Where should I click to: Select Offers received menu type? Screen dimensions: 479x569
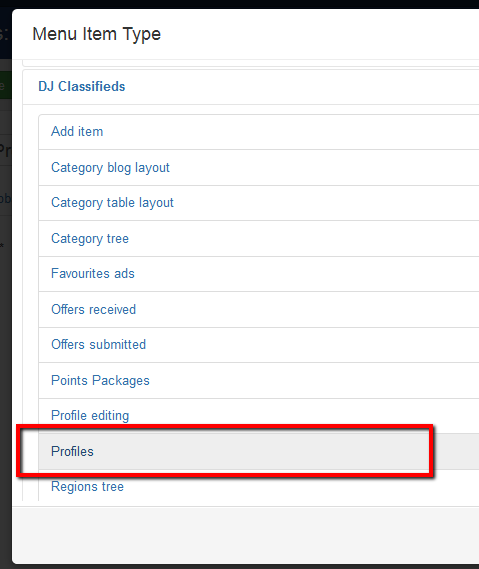click(259, 310)
